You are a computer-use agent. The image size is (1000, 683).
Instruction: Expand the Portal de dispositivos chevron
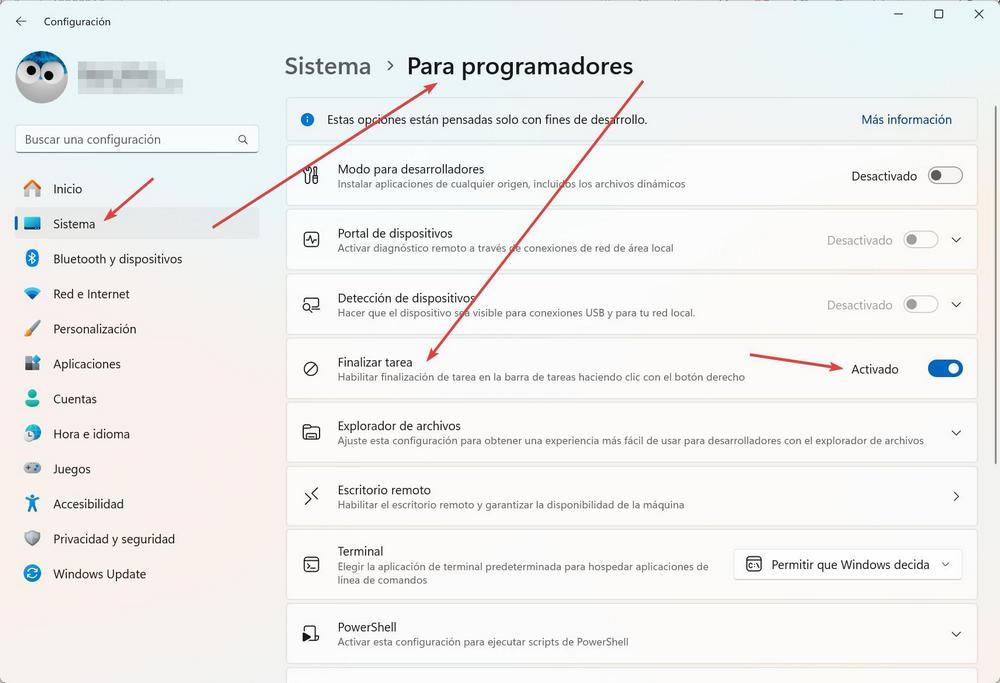(956, 240)
